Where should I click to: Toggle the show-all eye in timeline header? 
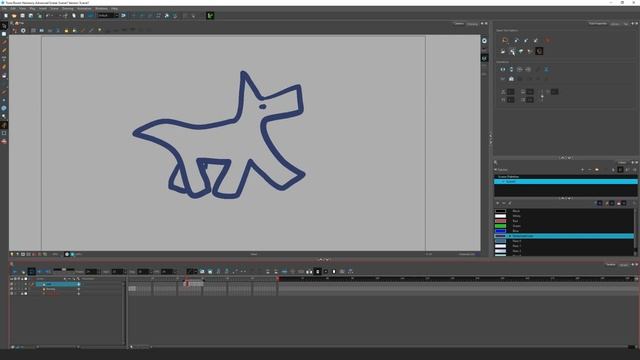[11, 279]
